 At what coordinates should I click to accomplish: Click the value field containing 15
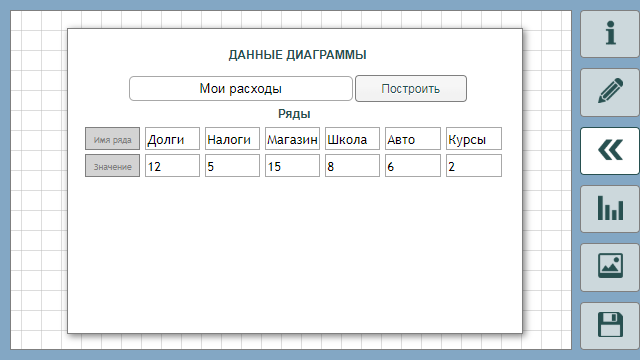pyautogui.click(x=292, y=166)
